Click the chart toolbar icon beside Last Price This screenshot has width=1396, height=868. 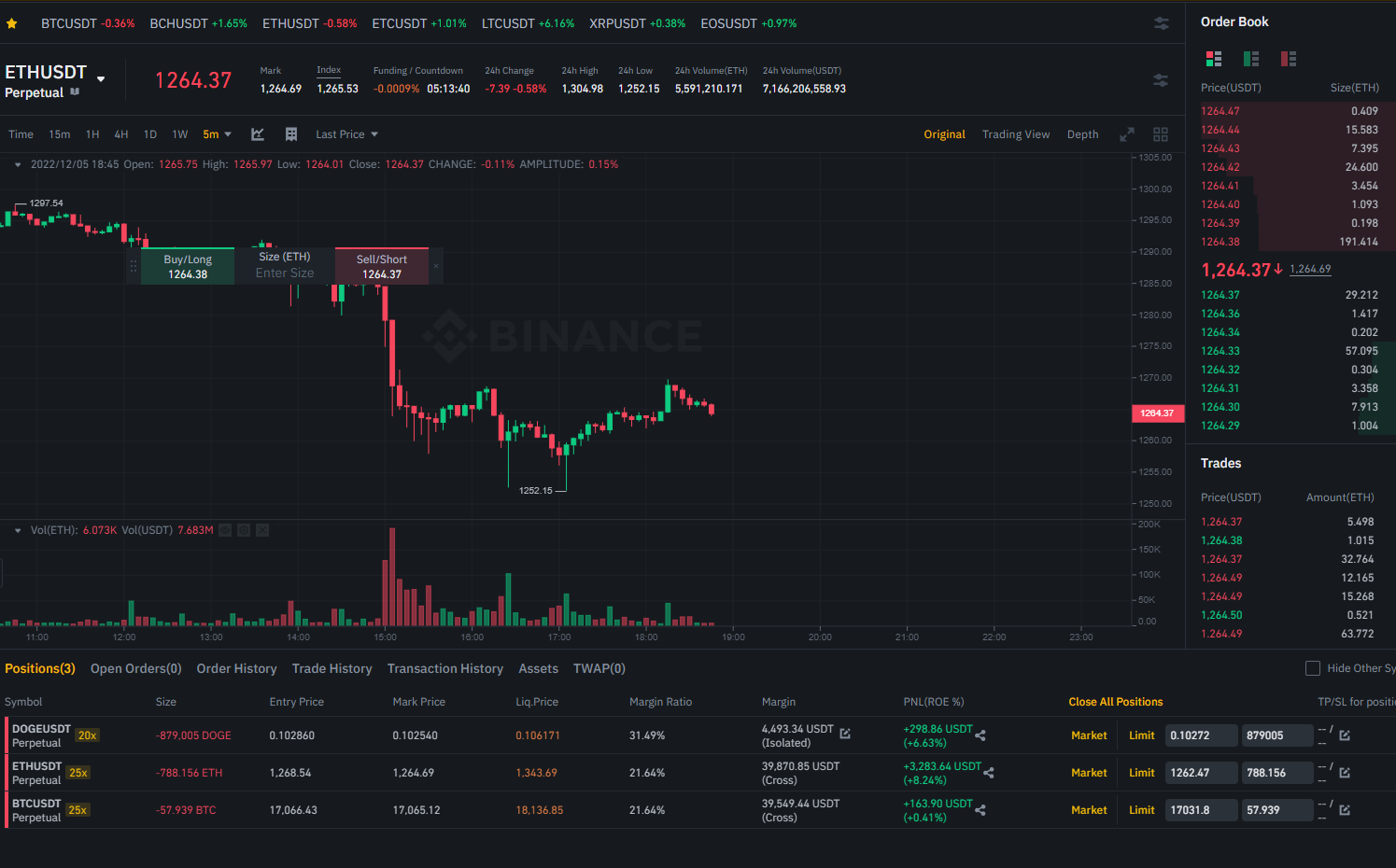tap(291, 134)
